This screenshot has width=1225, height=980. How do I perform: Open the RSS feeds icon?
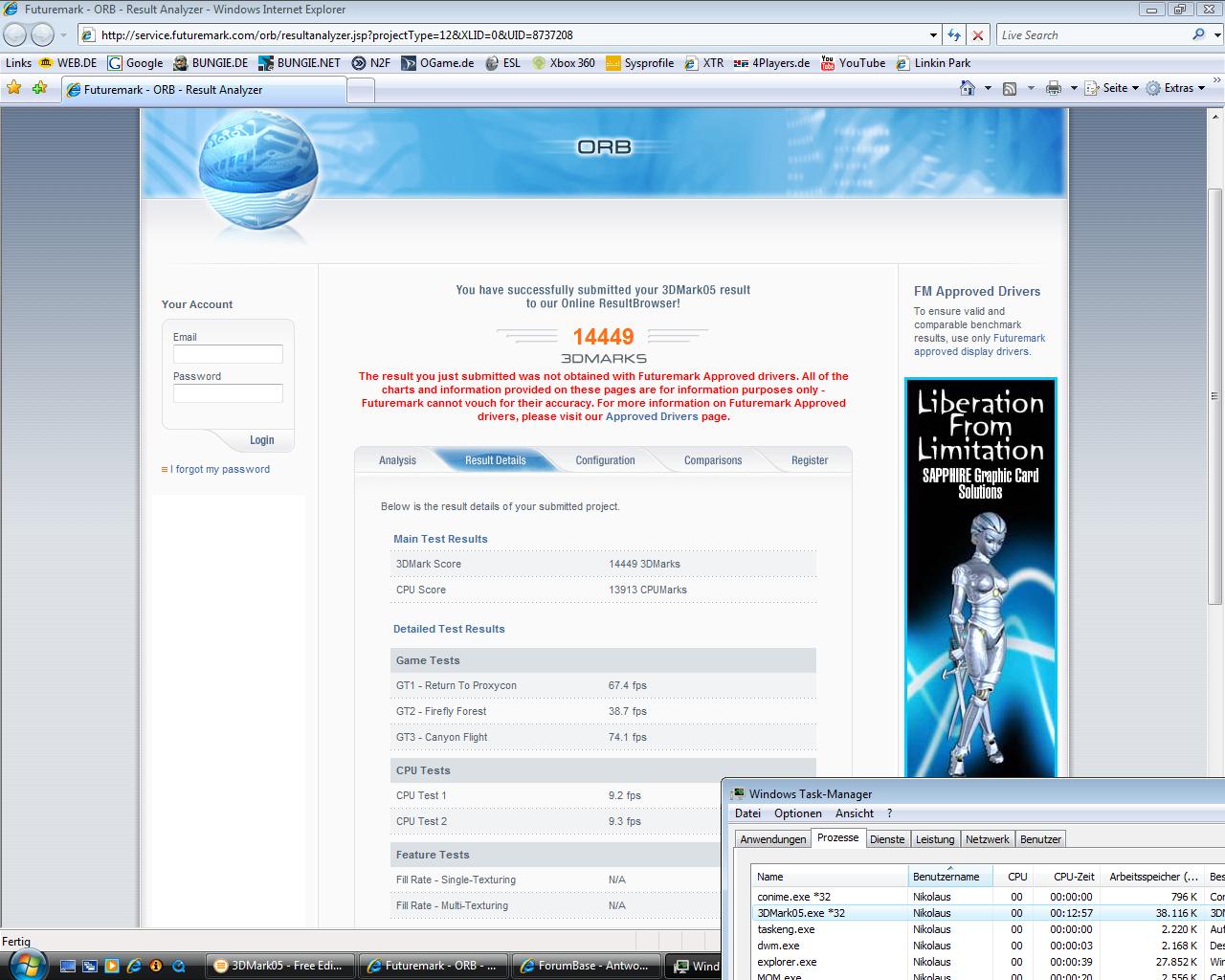[x=1010, y=88]
